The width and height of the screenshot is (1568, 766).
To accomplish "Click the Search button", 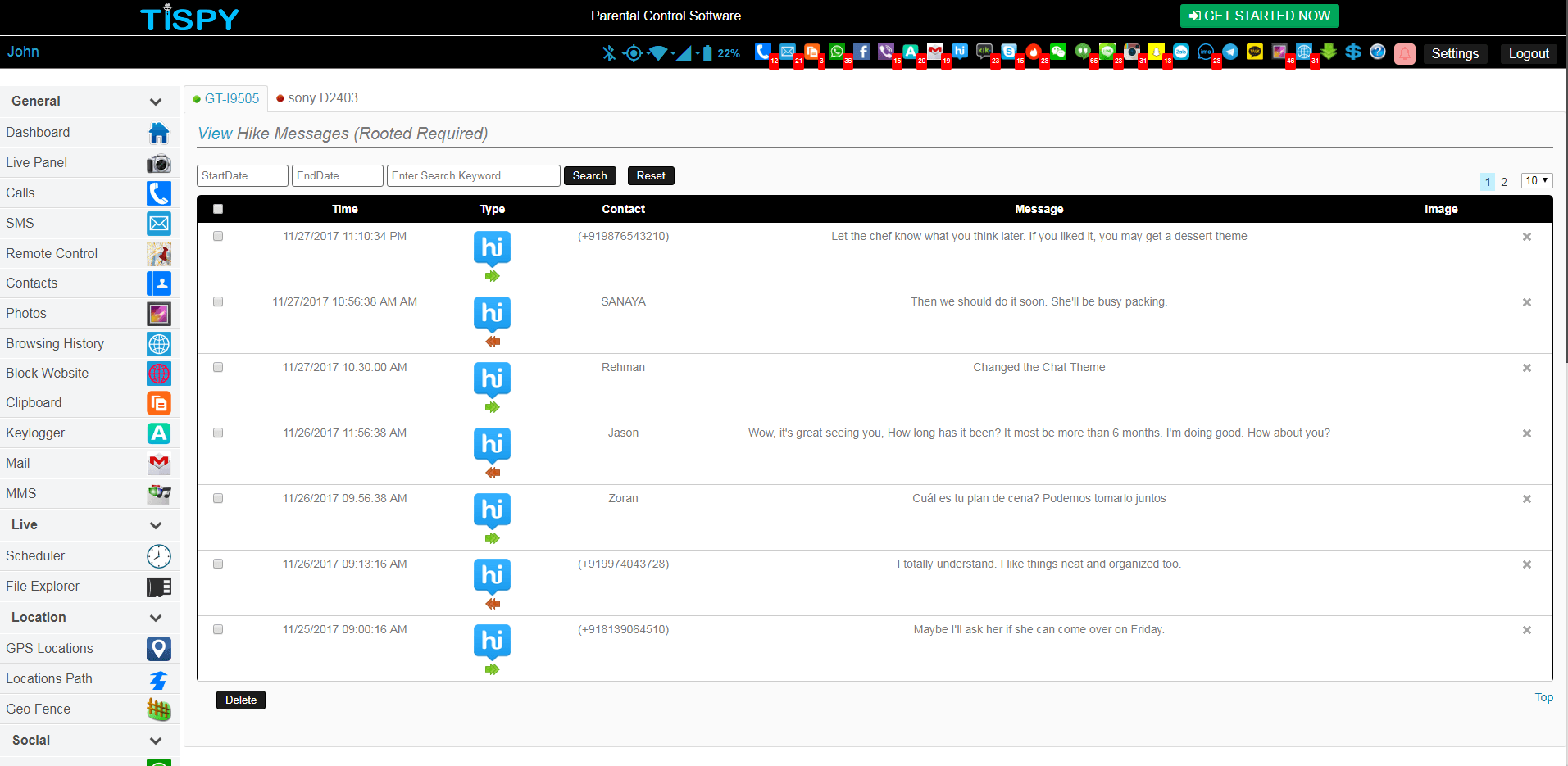I will click(590, 176).
